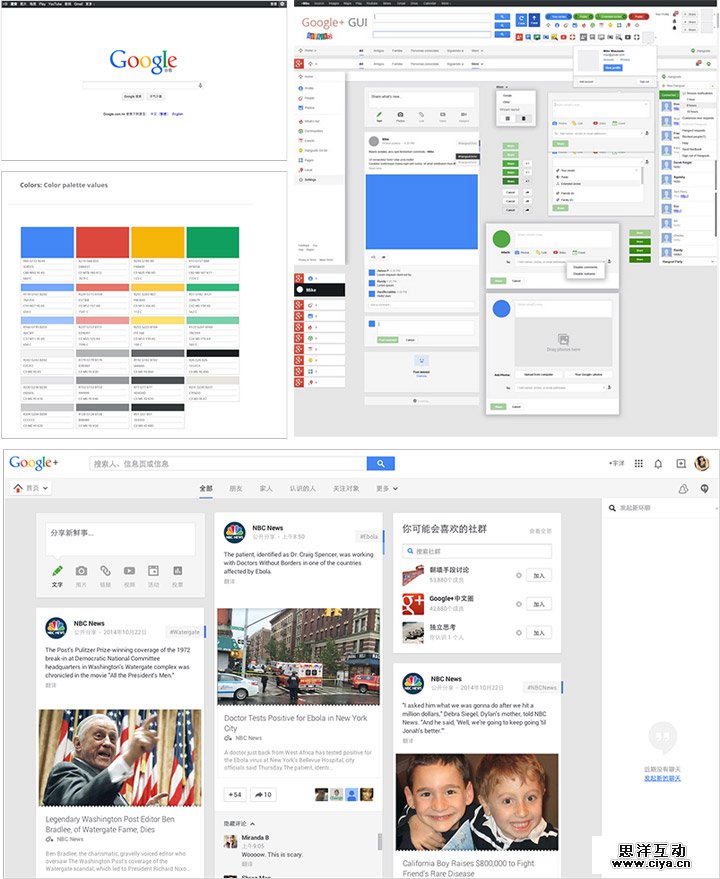This screenshot has width=720, height=879.
Task: Click the 搜索人、信息页或信息 search field
Action: 228,464
